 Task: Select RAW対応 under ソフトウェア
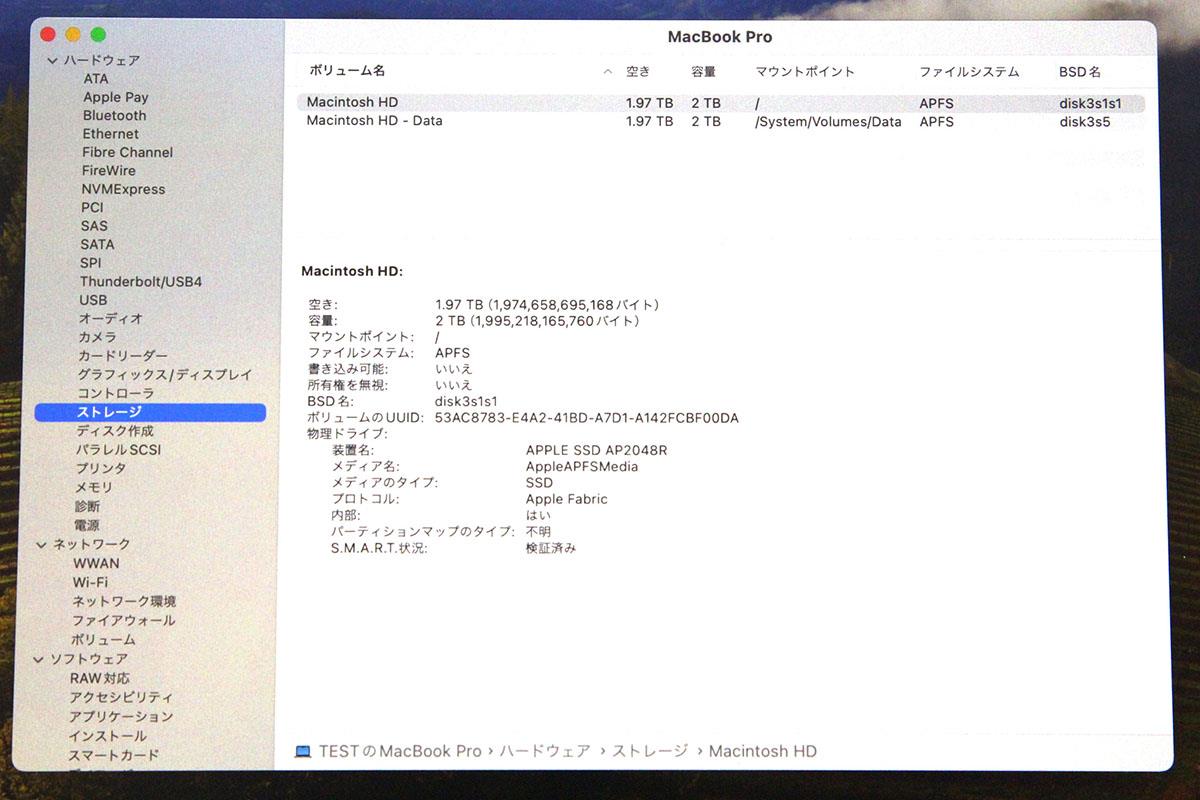point(100,679)
